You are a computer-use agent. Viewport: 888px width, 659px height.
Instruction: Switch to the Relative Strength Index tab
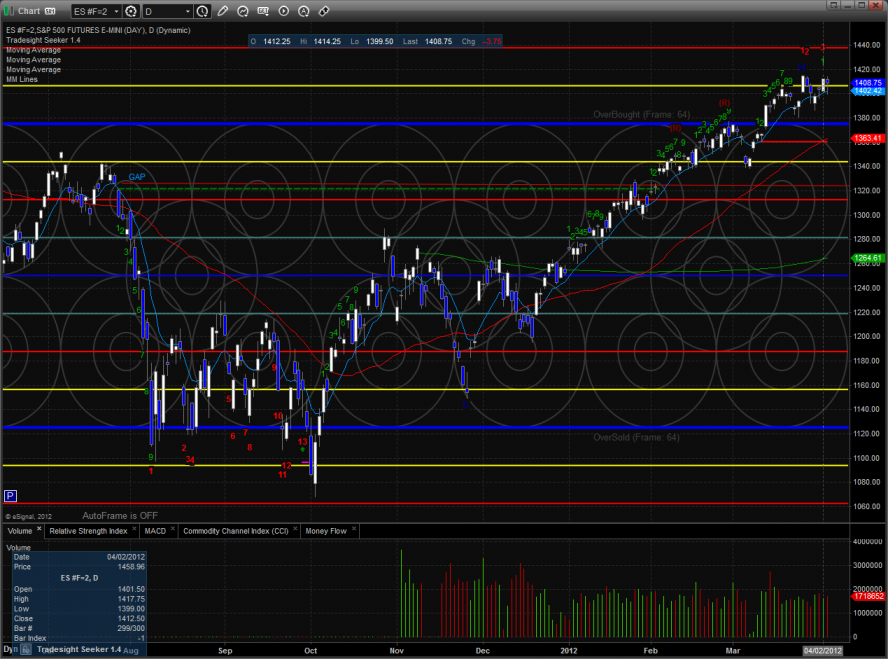pyautogui.click(x=89, y=531)
